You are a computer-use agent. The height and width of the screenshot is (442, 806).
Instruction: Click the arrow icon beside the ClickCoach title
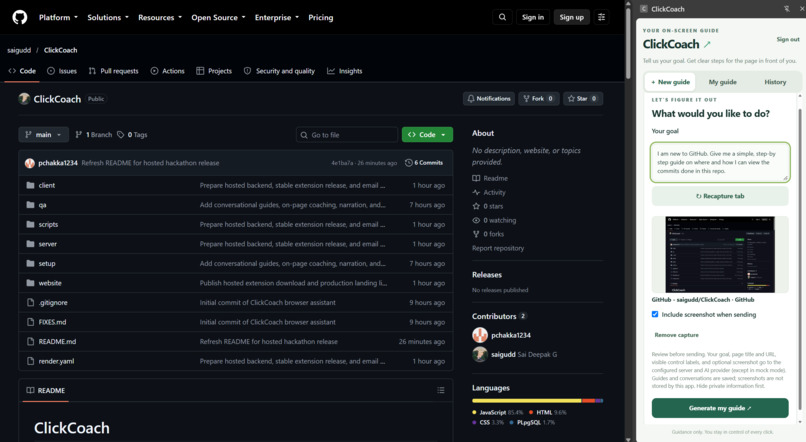[x=707, y=45]
